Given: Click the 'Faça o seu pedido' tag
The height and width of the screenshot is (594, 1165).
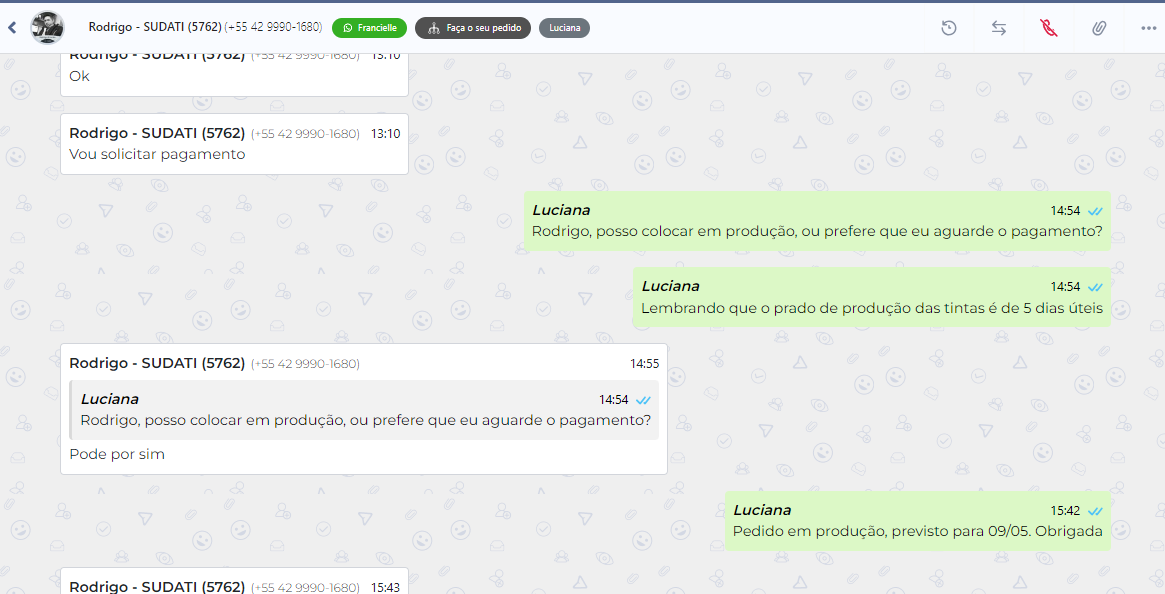Looking at the screenshot, I should click(x=473, y=28).
